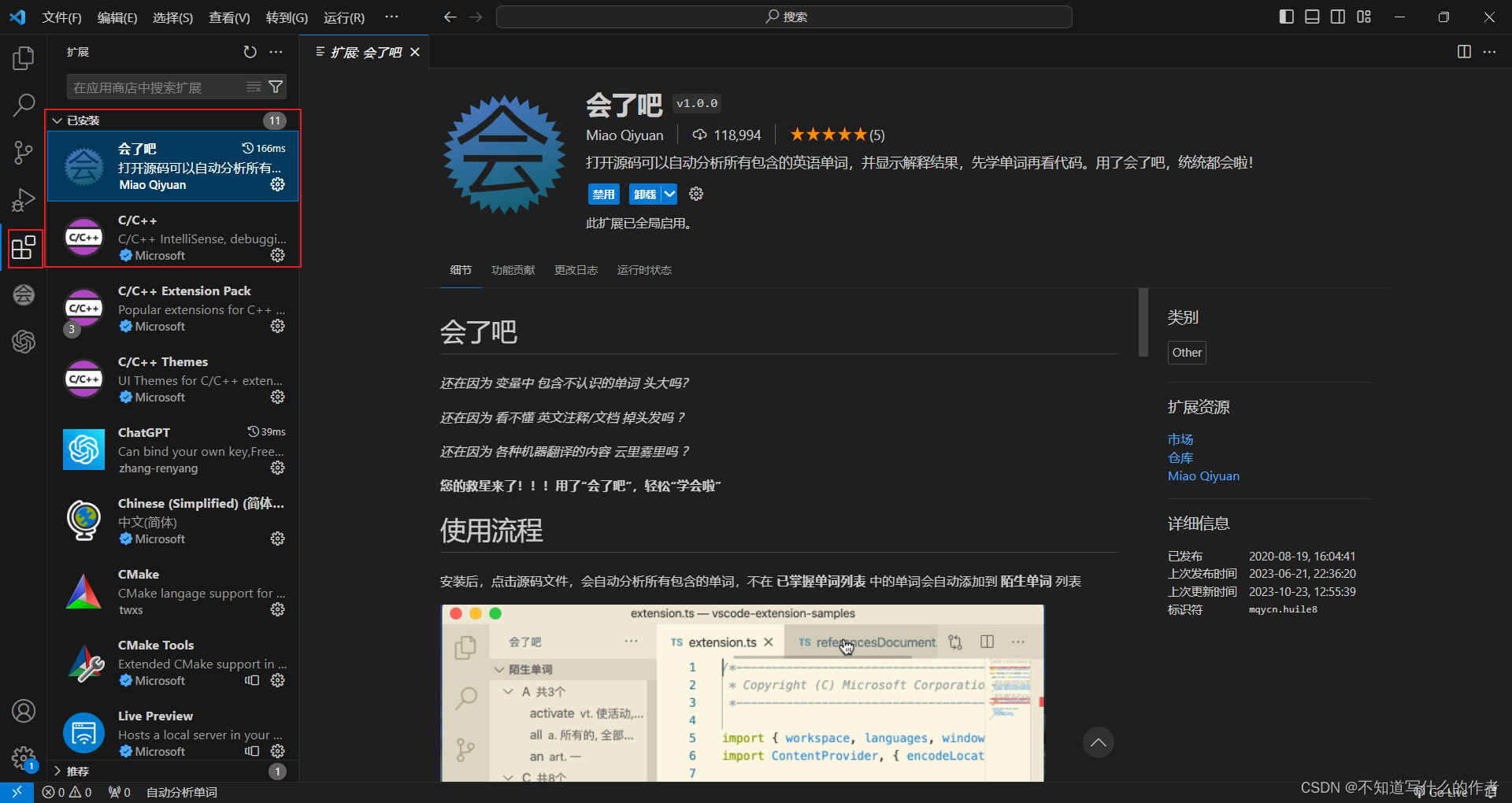
Task: Toggle sync icon for CMake Tools extension
Action: (252, 680)
